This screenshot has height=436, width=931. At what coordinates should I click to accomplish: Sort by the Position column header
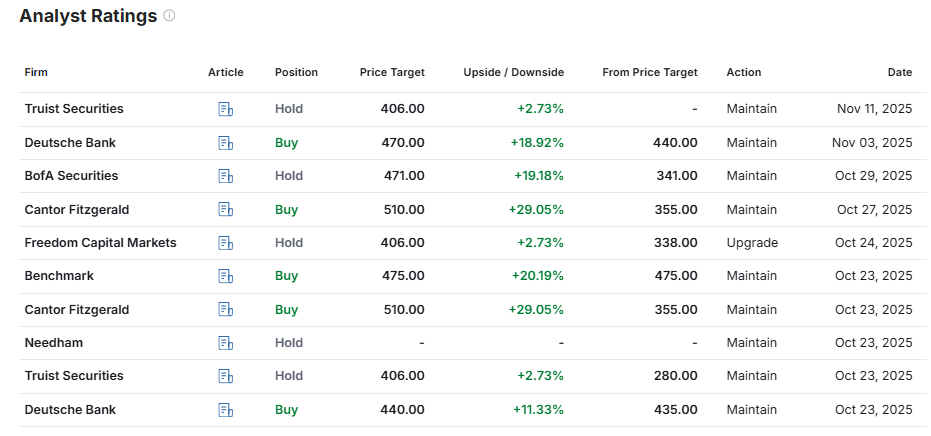click(296, 72)
